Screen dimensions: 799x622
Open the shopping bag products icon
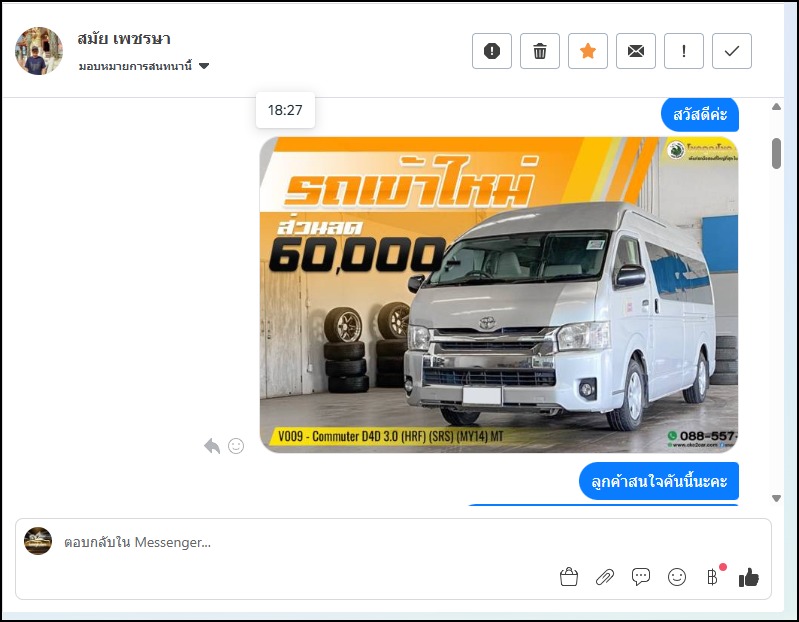[569, 577]
